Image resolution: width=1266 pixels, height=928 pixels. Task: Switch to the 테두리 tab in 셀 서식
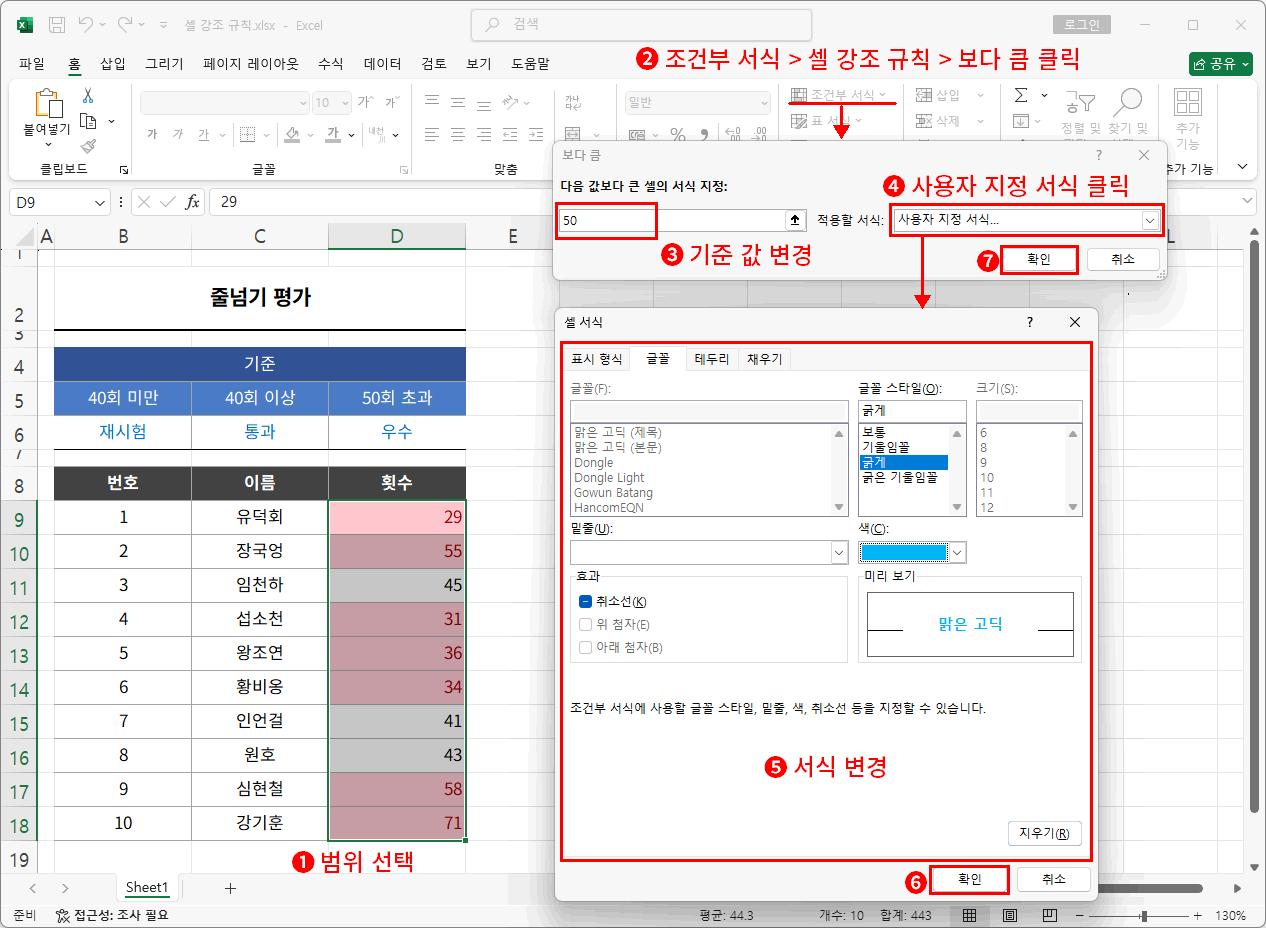coord(712,359)
